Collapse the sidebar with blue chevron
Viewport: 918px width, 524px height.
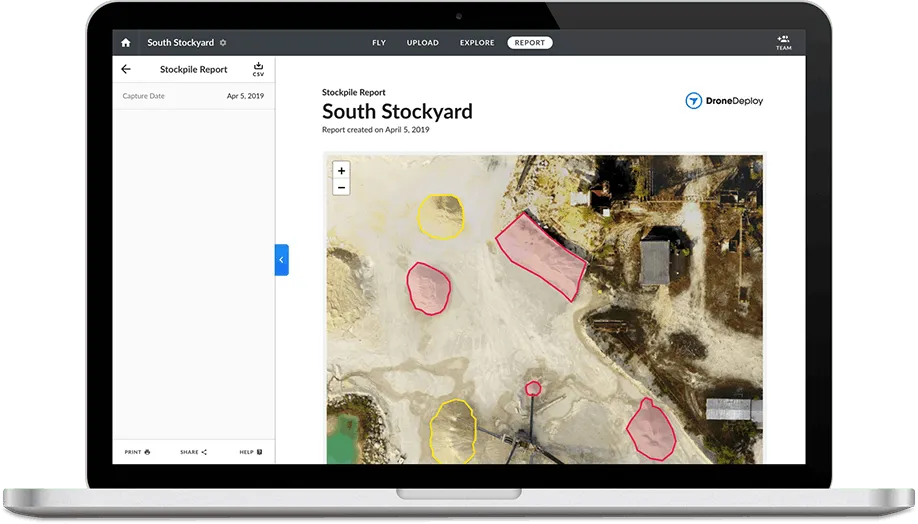pos(282,260)
